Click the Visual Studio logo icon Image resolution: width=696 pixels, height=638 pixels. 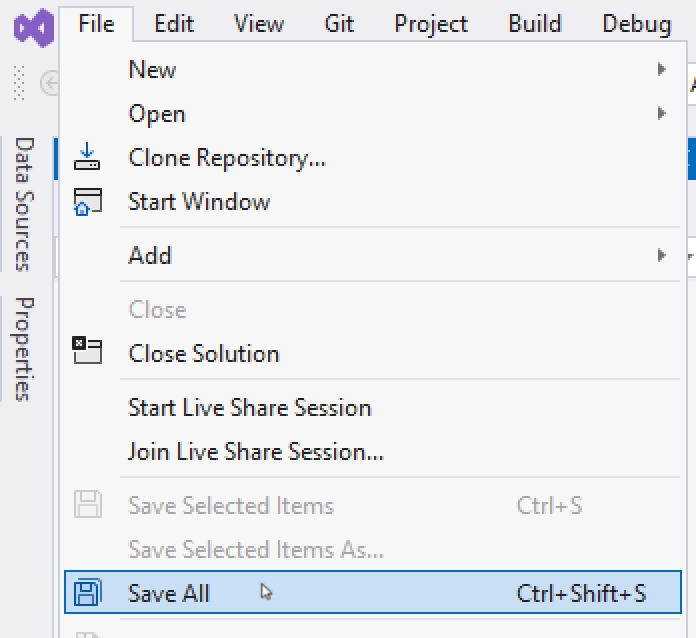[x=34, y=28]
